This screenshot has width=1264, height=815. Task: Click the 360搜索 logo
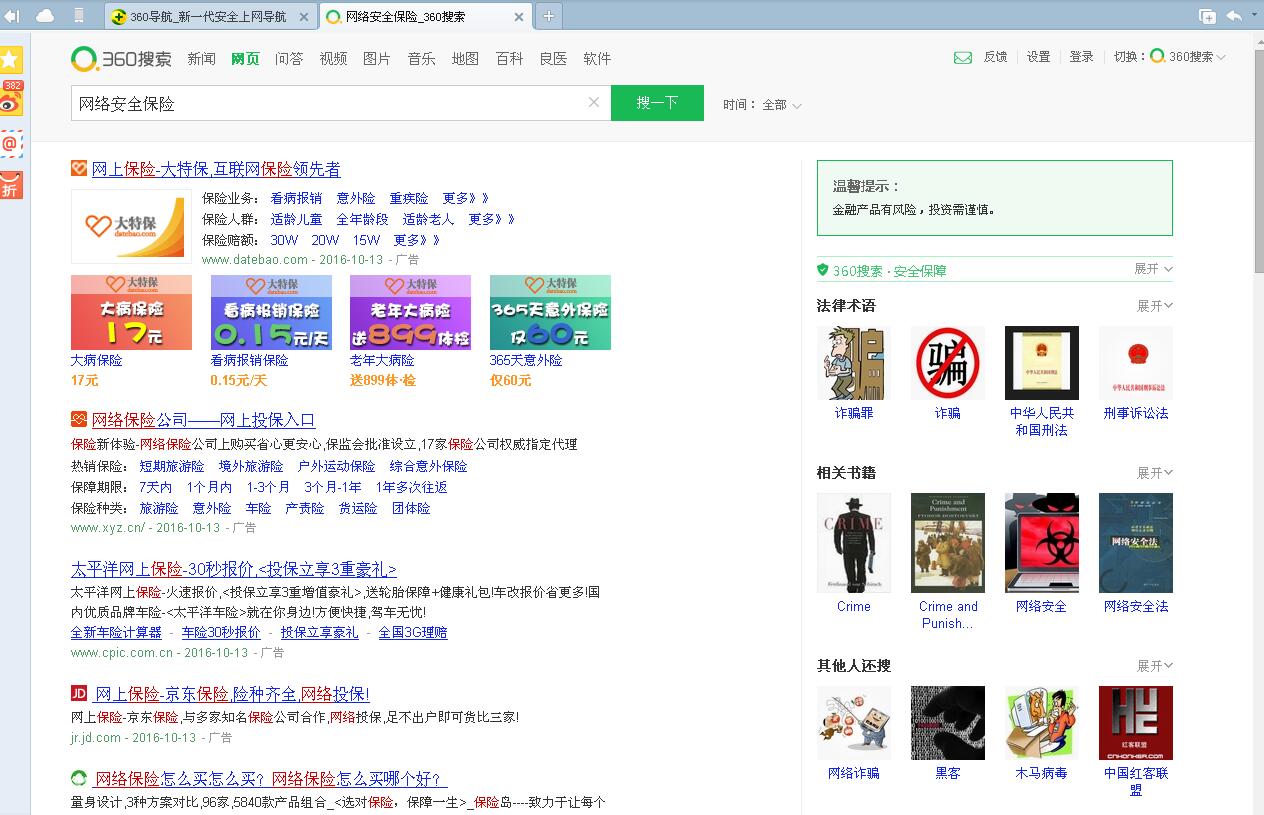[x=121, y=59]
